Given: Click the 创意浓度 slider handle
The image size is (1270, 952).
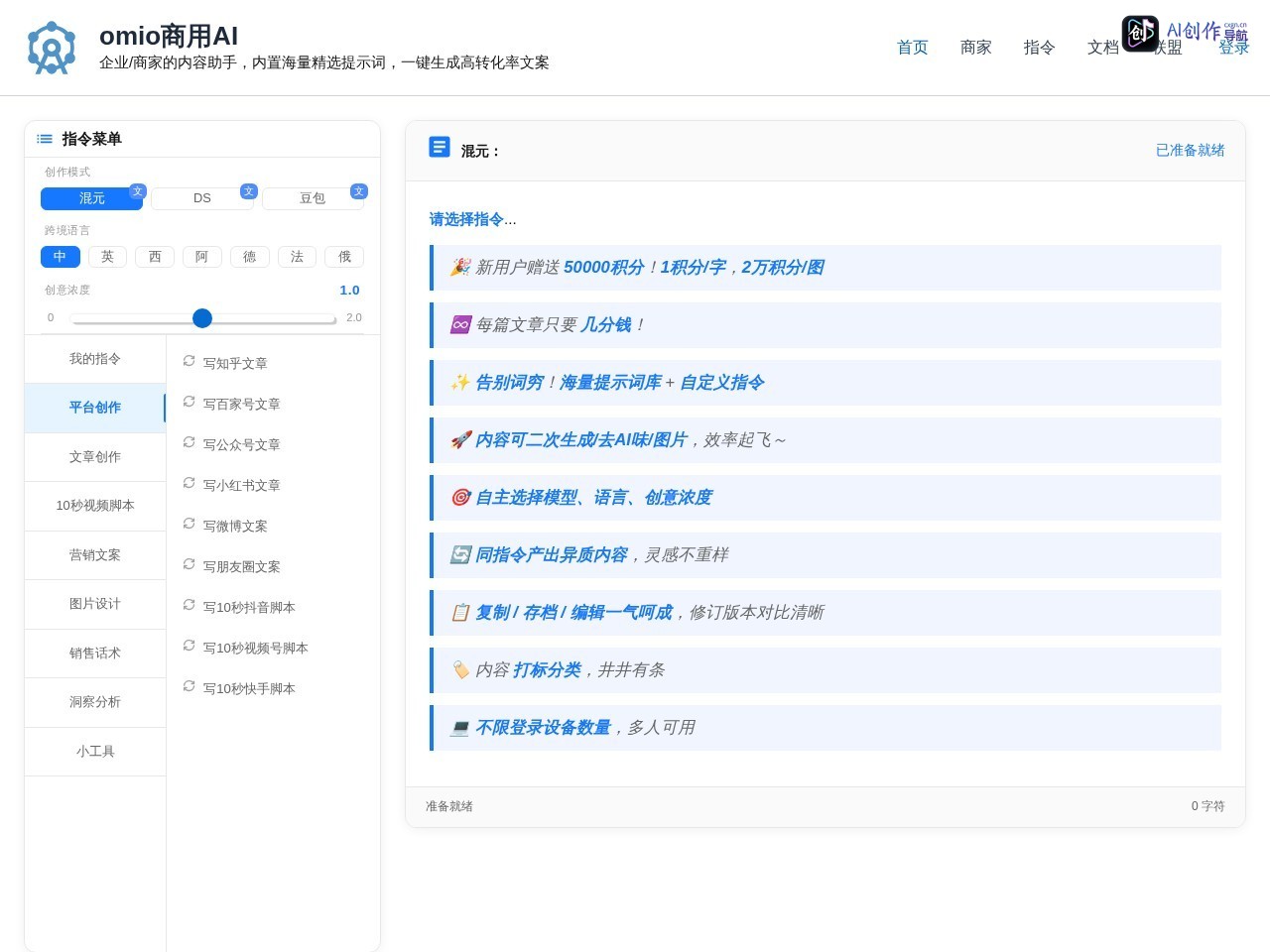Looking at the screenshot, I should click(202, 318).
